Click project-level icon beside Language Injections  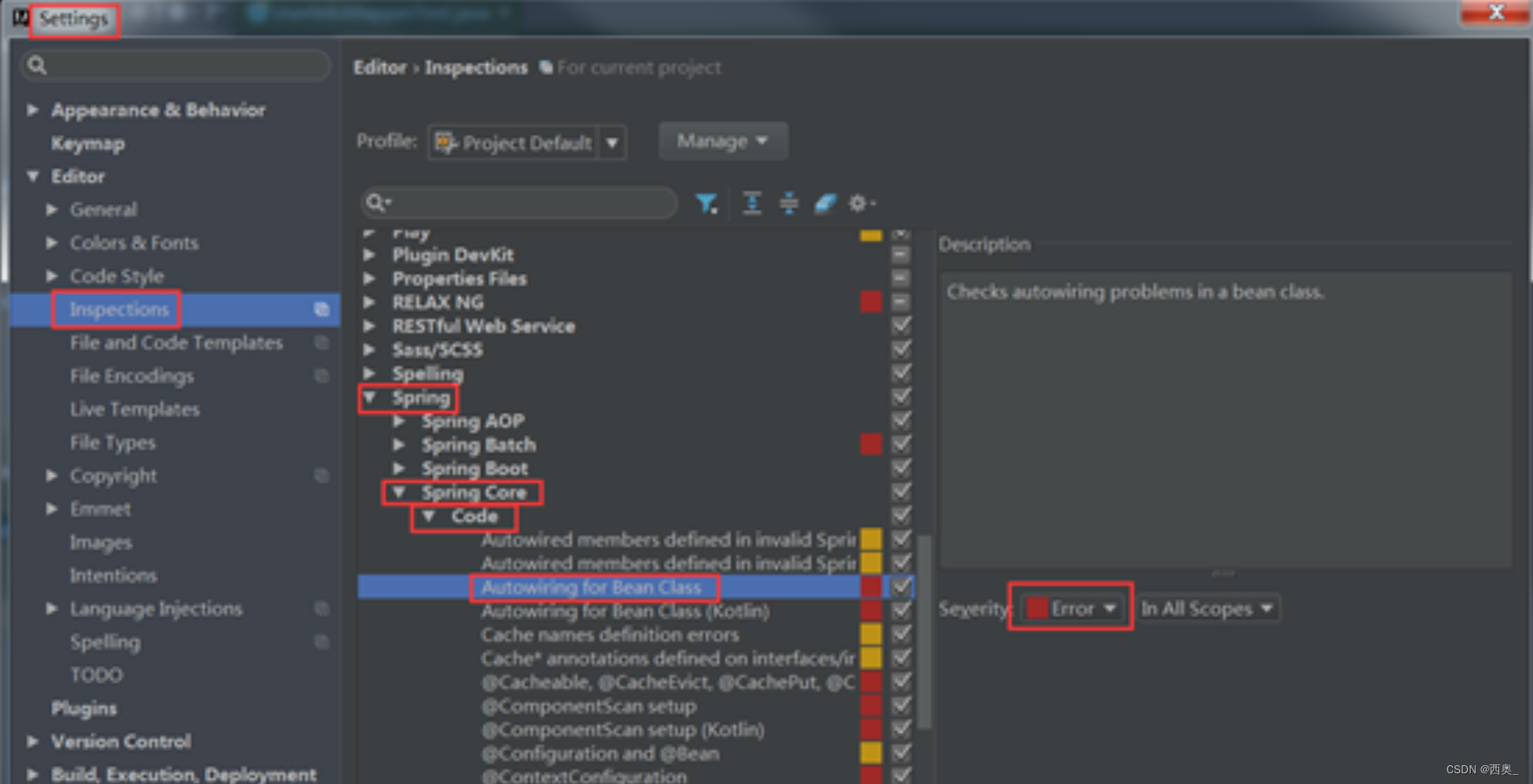322,608
